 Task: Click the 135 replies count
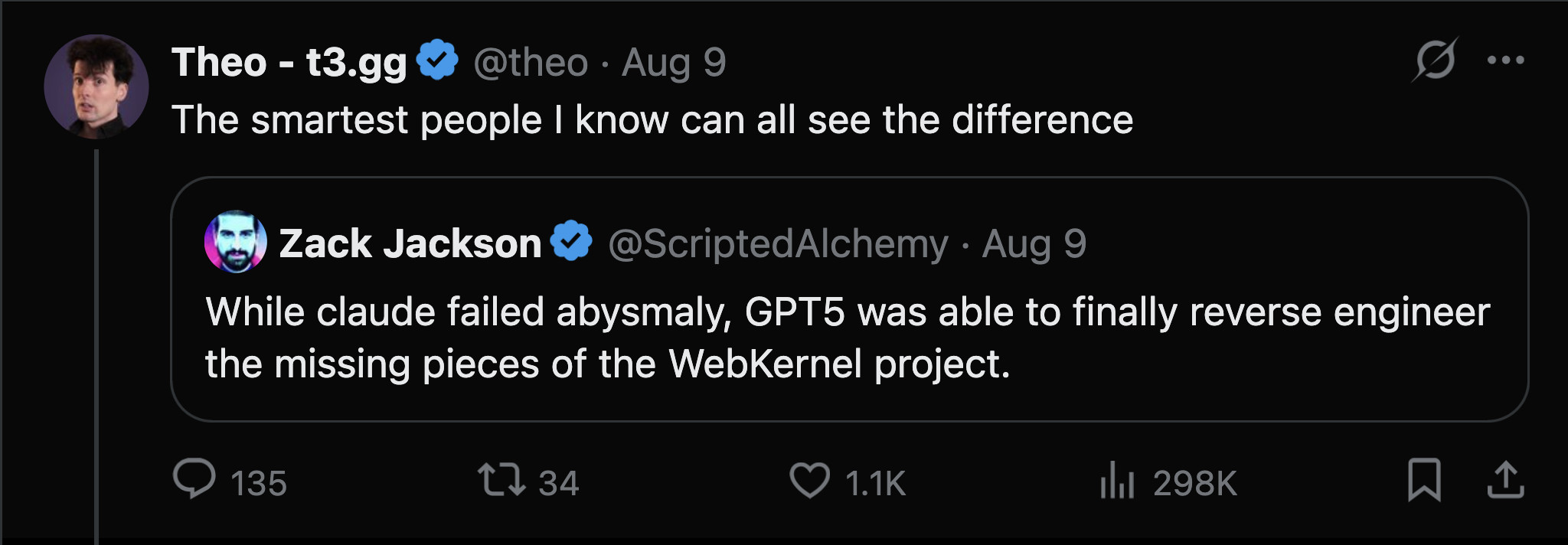259,484
